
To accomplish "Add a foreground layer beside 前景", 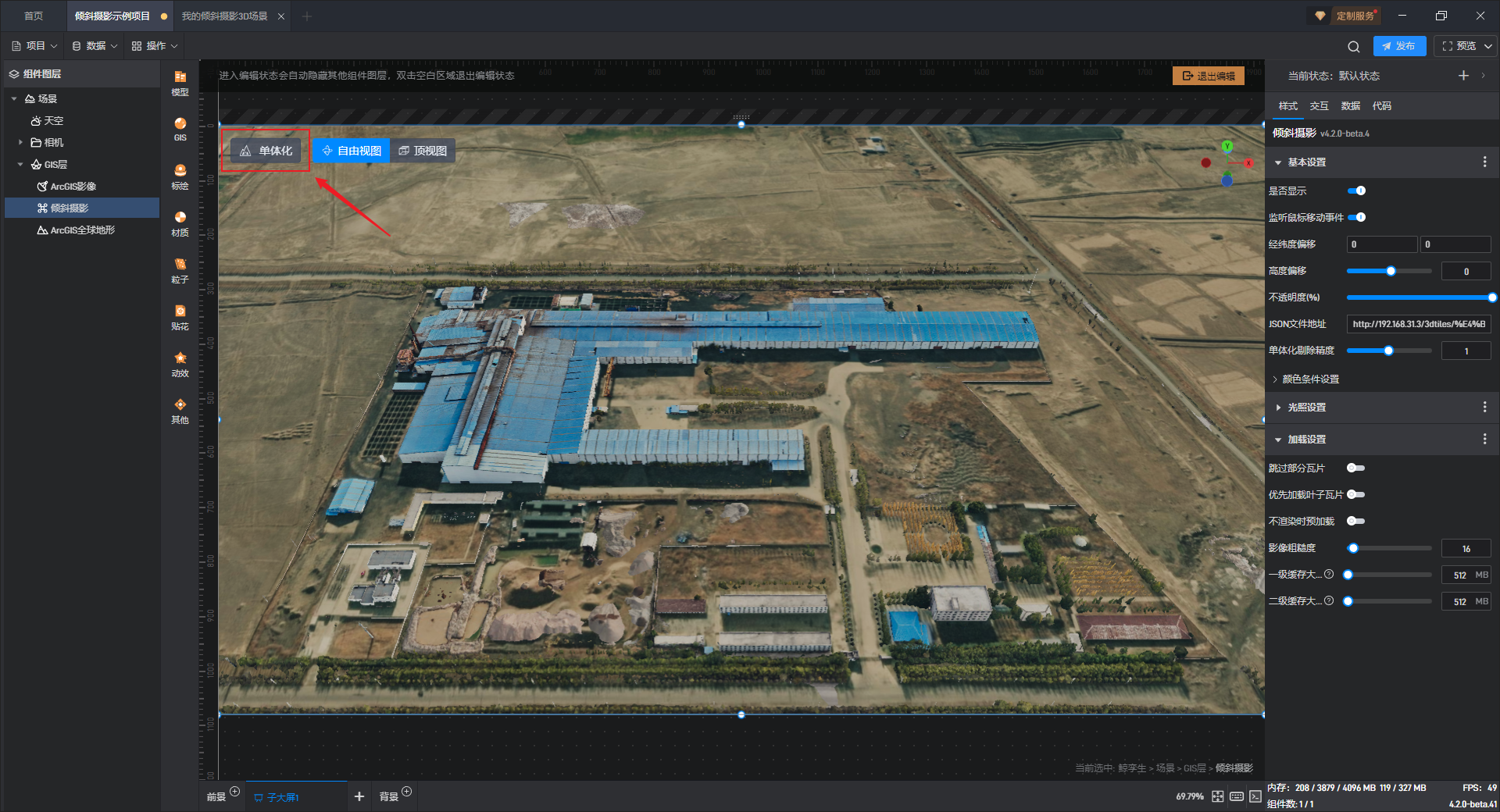I will pos(234,791).
